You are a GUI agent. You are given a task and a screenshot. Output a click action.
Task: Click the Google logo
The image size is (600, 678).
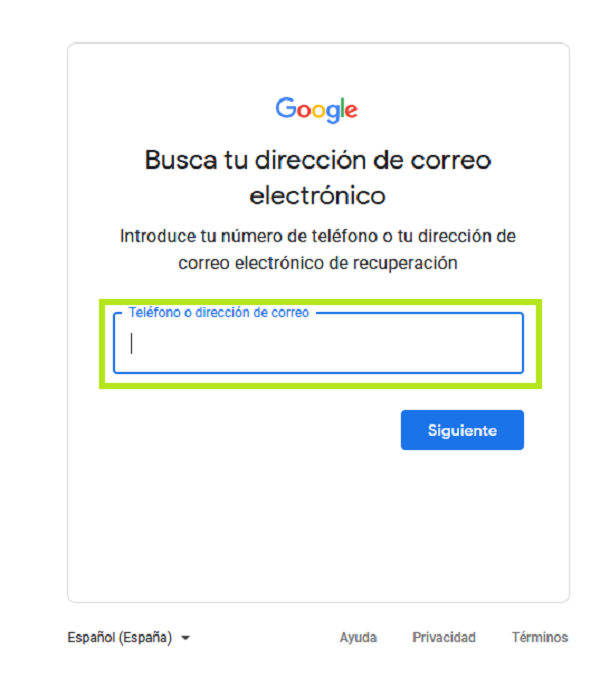[317, 109]
